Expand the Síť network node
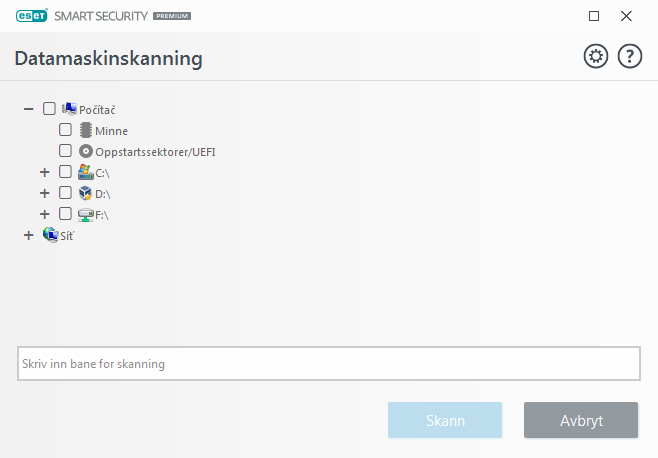658x458 pixels. tap(28, 235)
